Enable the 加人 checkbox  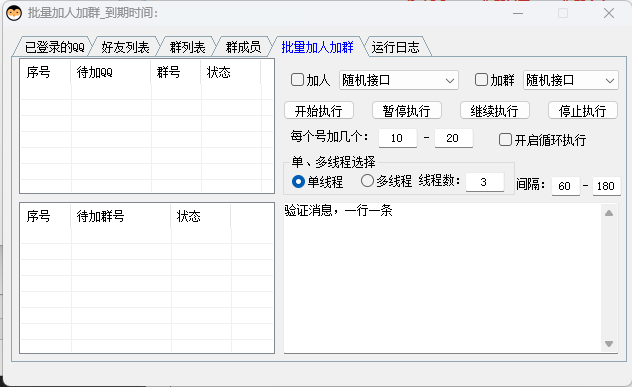tap(297, 79)
